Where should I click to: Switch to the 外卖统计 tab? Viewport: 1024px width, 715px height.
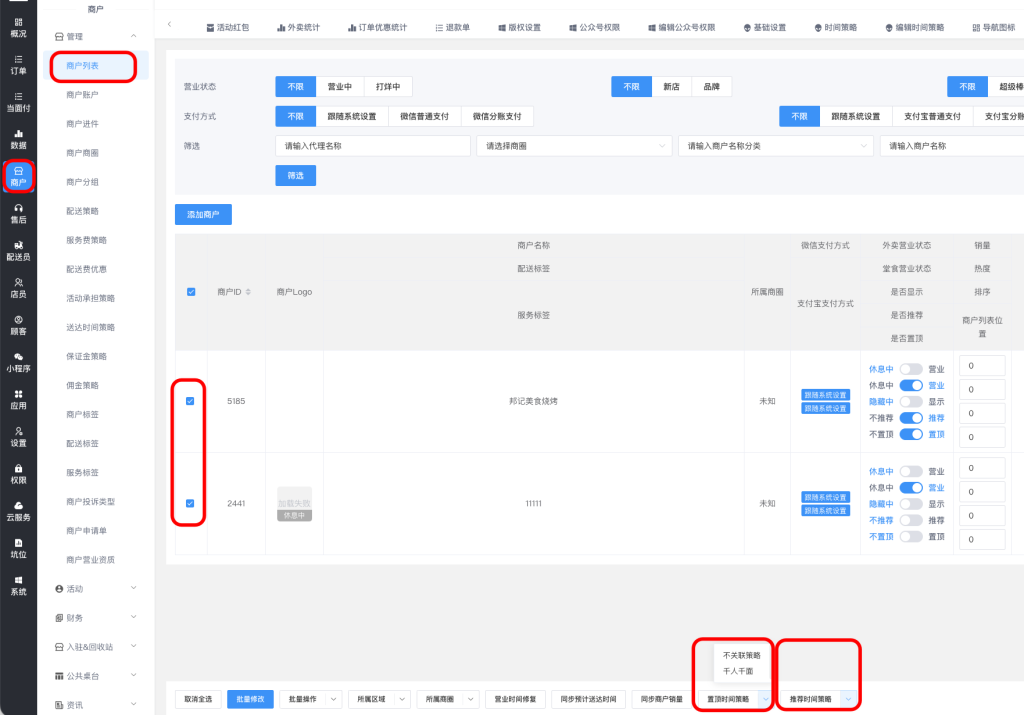(x=296, y=27)
